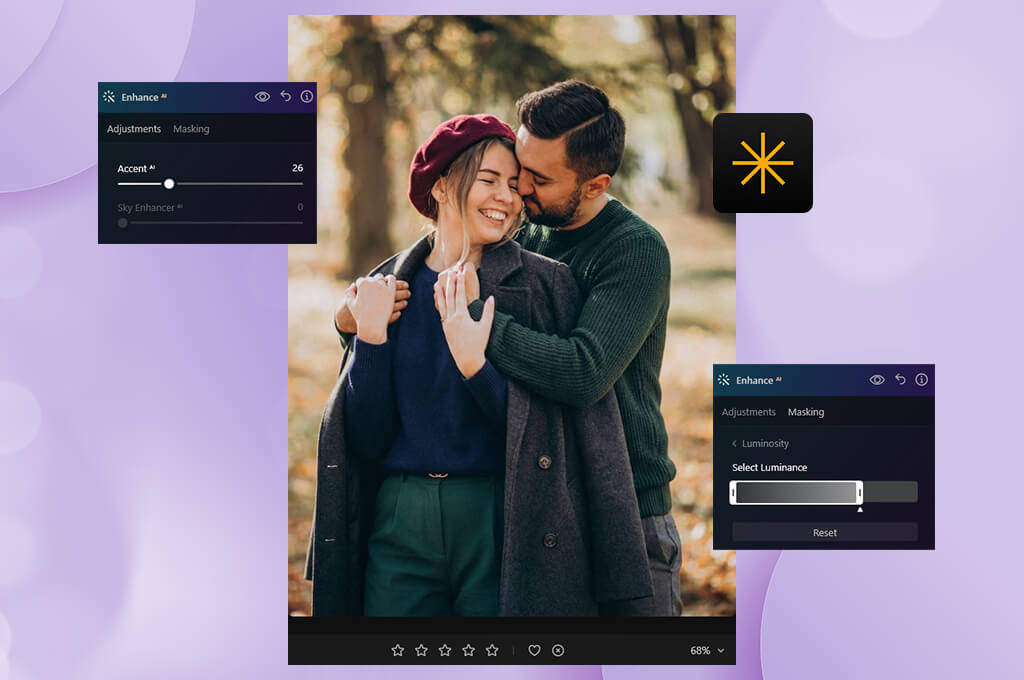Screen dimensions: 1024x680
Task: Reject photo with circled X icon
Action: click(x=558, y=651)
